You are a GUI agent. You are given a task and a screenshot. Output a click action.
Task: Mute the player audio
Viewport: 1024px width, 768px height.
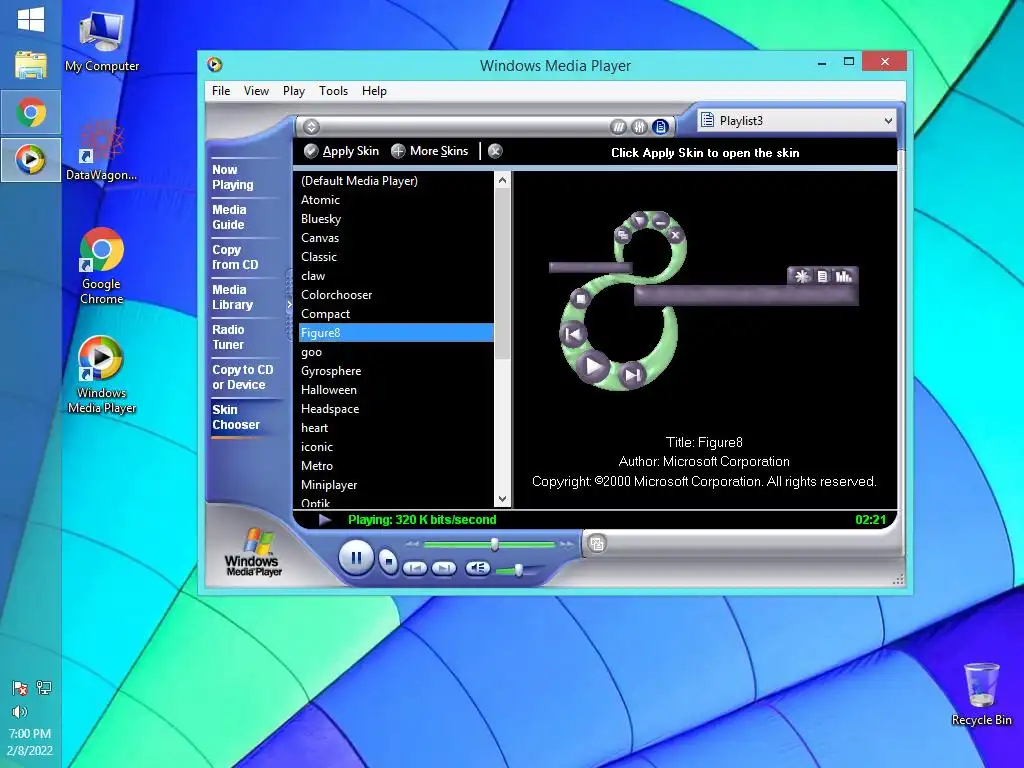(477, 568)
